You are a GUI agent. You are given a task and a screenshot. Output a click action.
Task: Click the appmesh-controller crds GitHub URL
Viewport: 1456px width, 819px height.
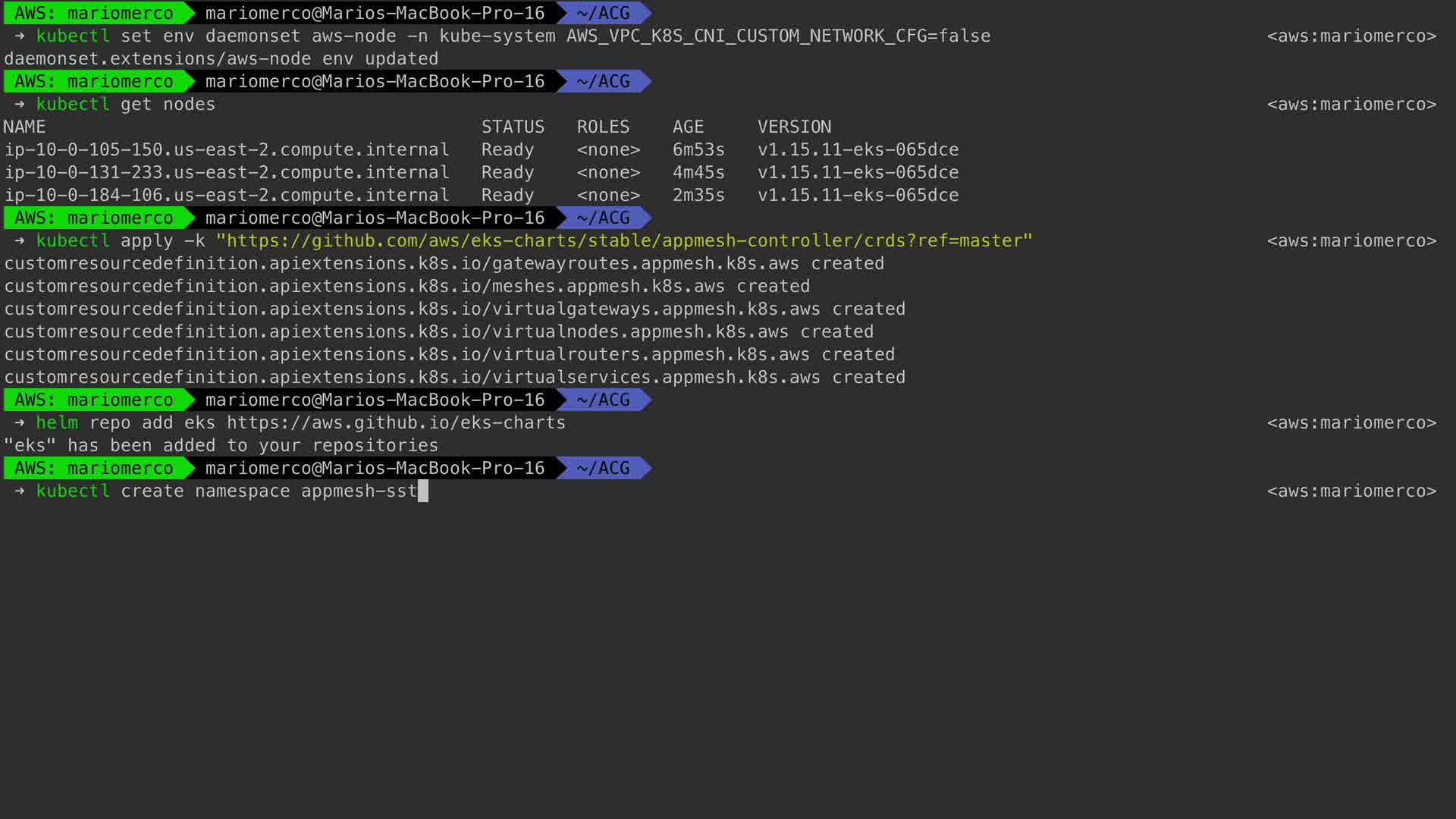(623, 240)
